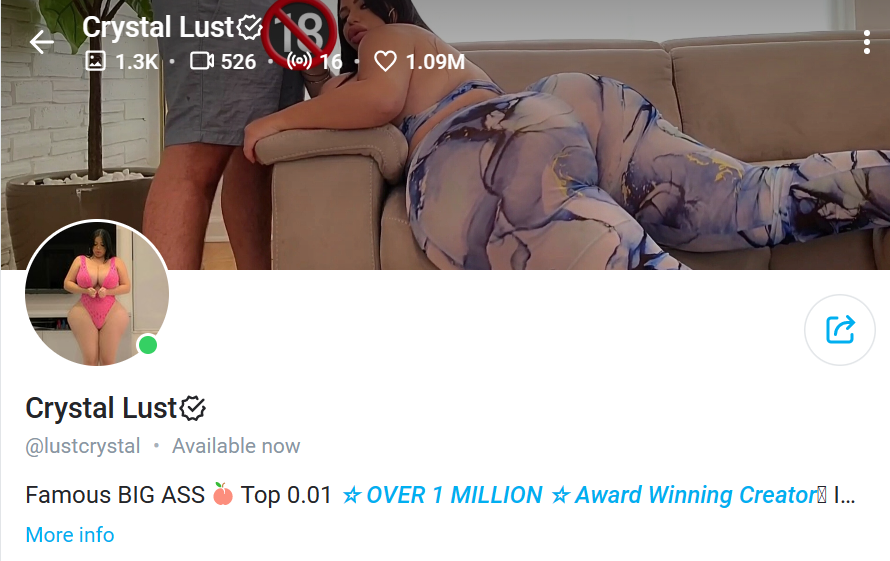Click the photos icon beside 1.3K
Viewport: 890px width, 561px height.
[x=95, y=61]
